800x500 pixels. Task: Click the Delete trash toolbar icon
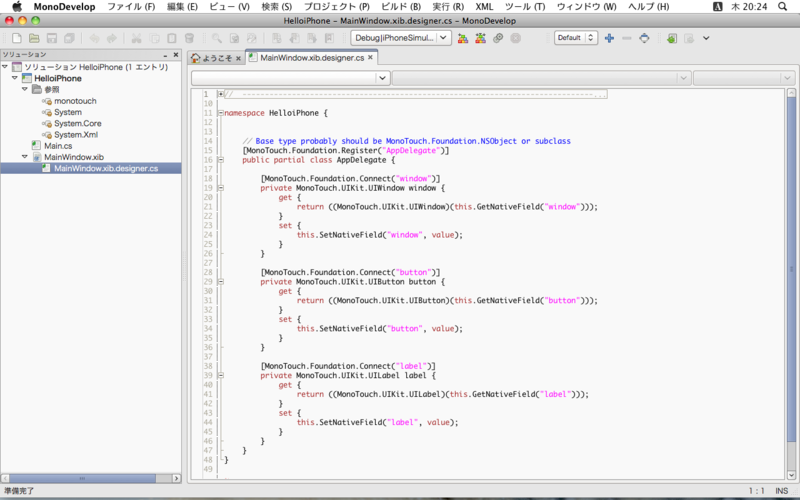pos(189,38)
